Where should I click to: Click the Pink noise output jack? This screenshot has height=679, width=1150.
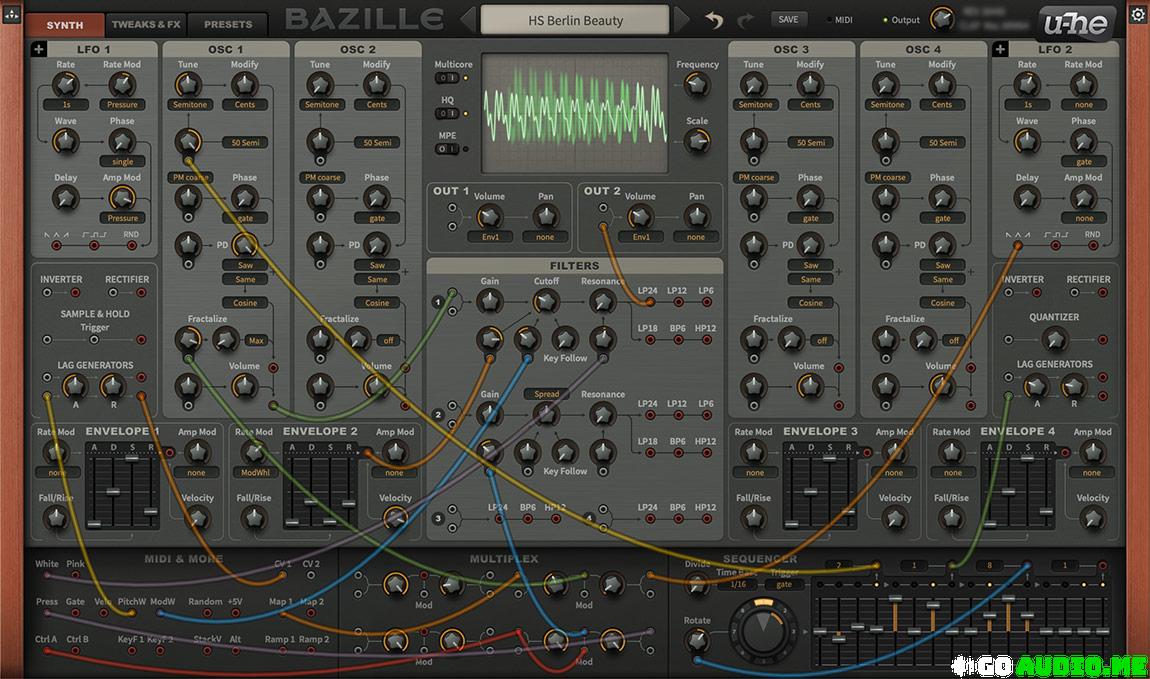76,576
